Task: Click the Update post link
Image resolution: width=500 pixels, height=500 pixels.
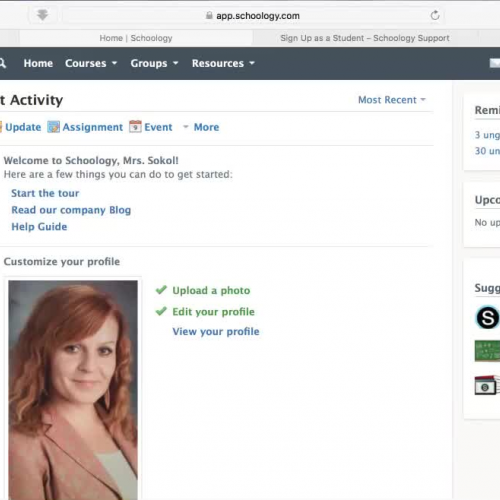Action: pyautogui.click(x=23, y=127)
